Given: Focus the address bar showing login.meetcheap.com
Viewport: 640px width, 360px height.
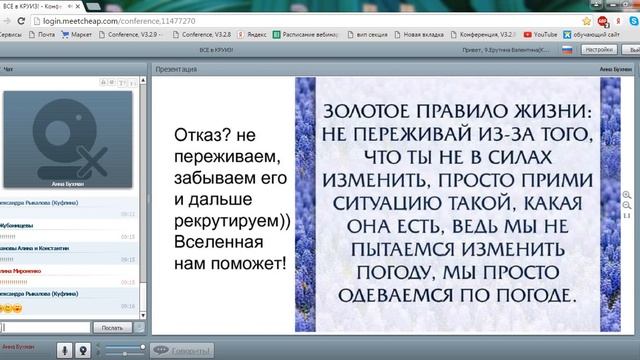Looking at the screenshot, I should 306,21.
